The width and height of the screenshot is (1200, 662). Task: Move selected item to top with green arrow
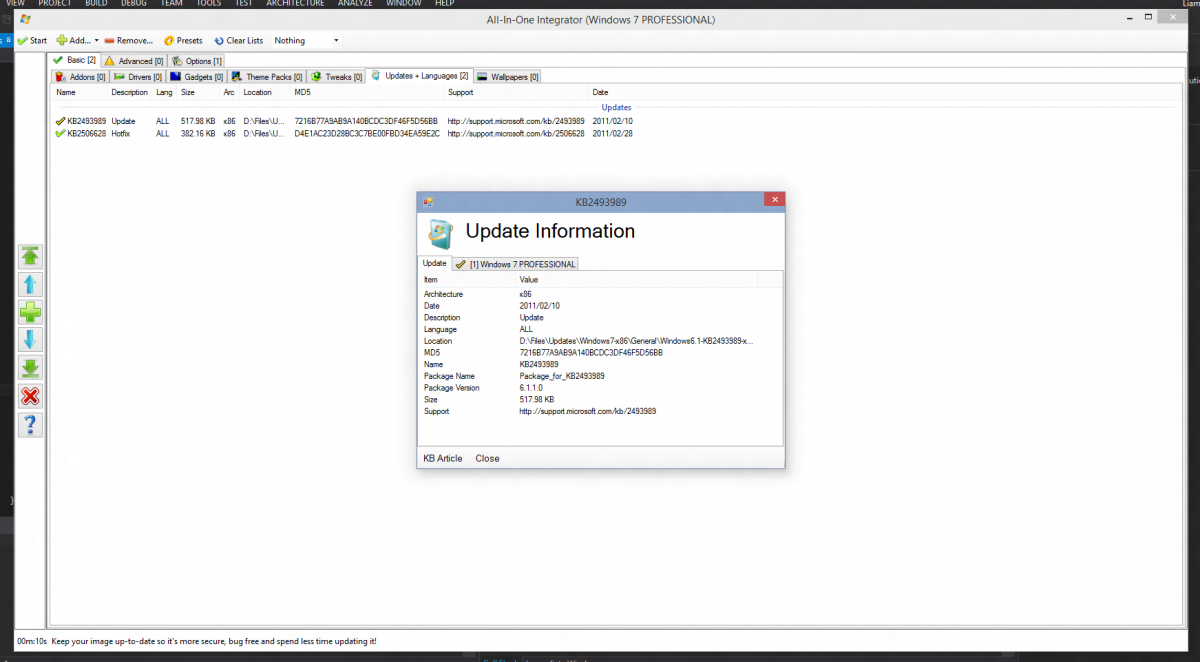pos(30,256)
